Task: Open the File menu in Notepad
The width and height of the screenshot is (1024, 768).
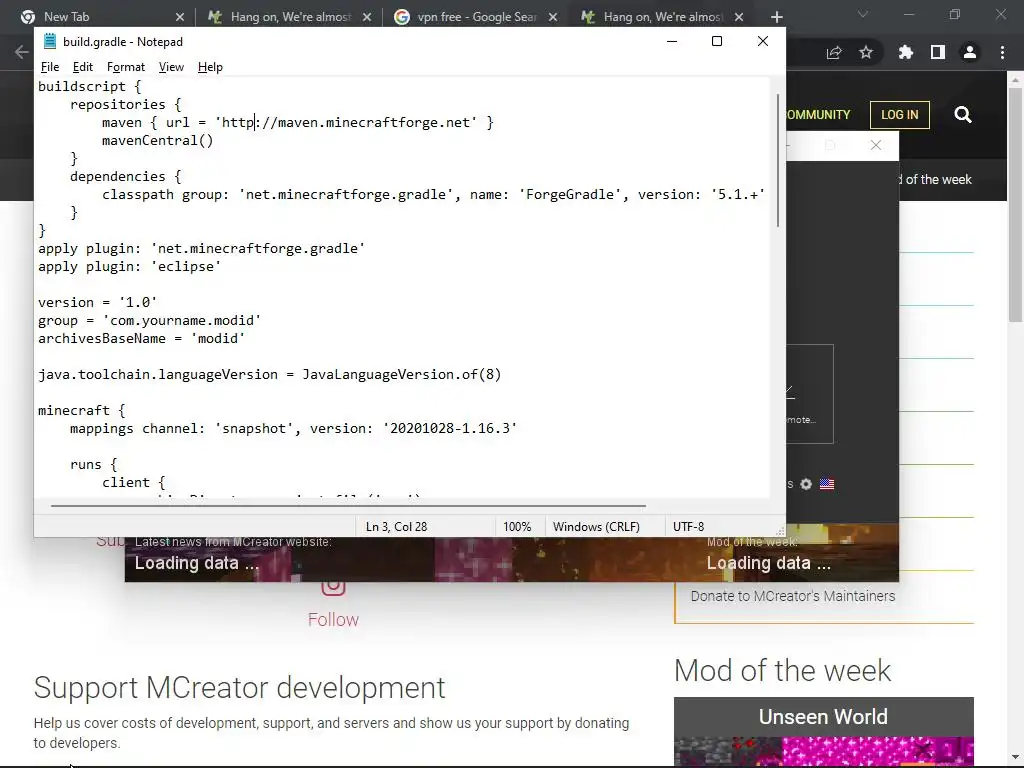Action: pos(50,67)
